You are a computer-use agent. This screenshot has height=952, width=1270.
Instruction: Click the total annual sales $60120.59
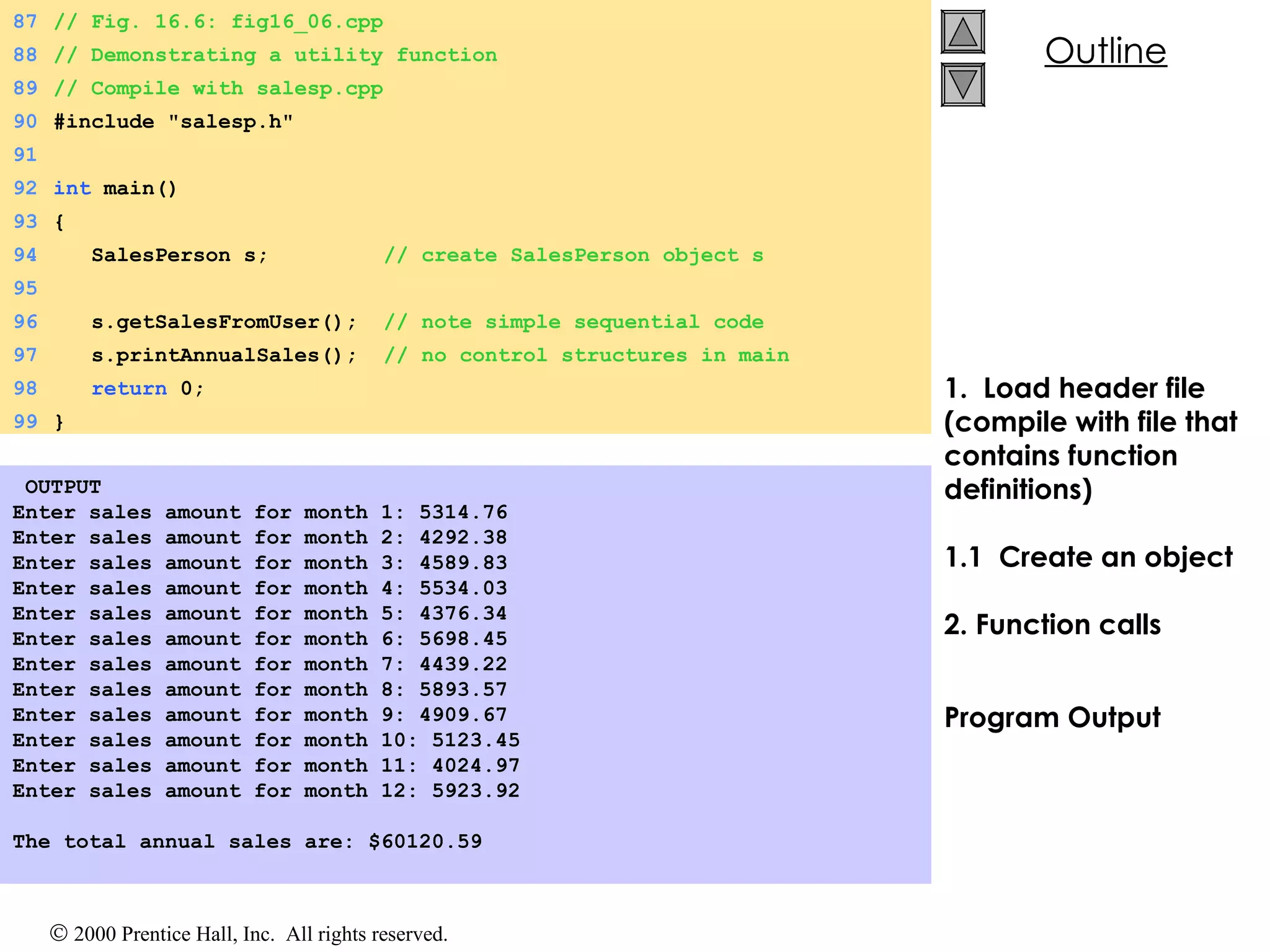pos(425,842)
